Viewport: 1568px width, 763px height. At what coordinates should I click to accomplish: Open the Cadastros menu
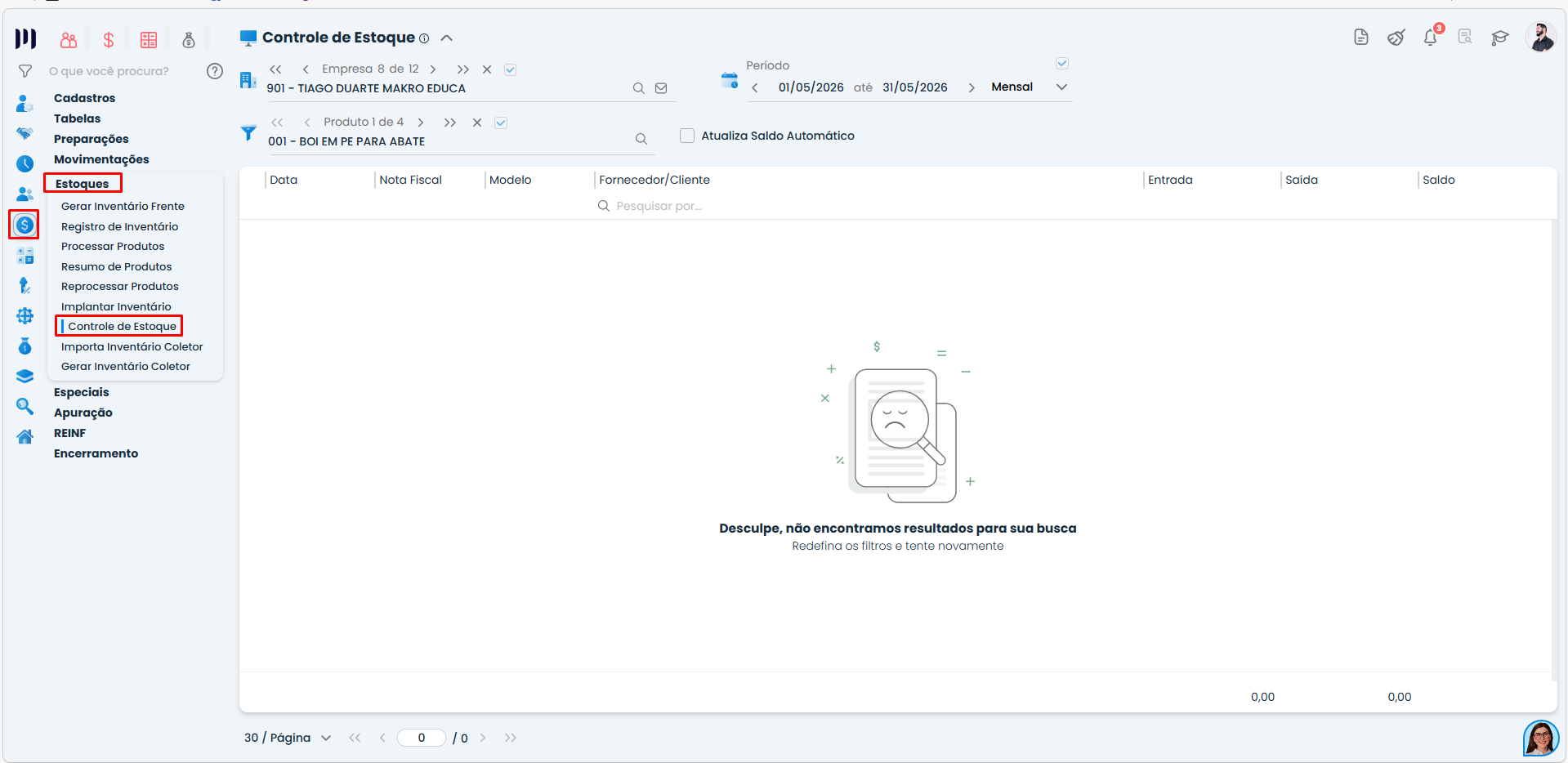pyautogui.click(x=84, y=98)
